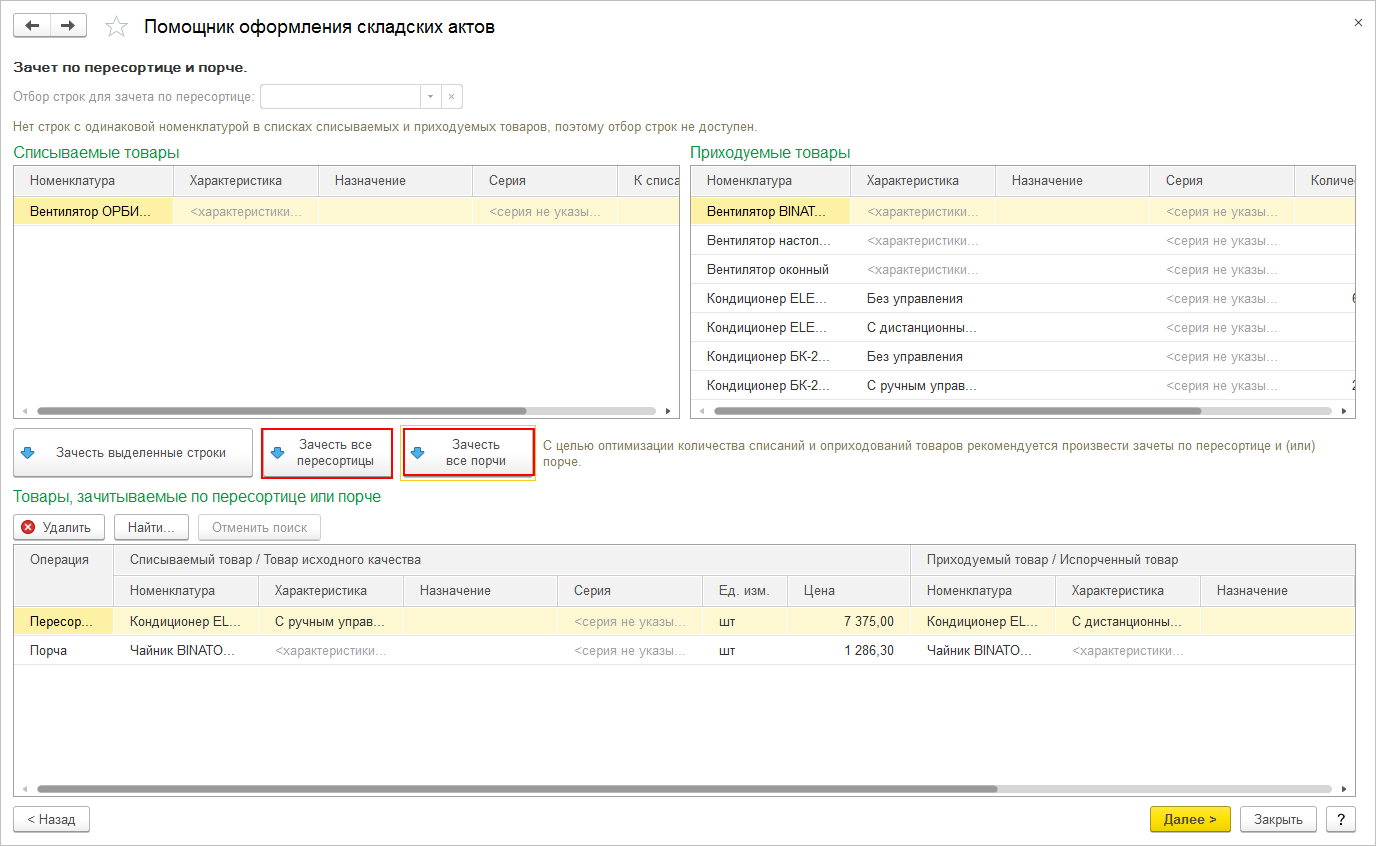The image size is (1376, 846).
Task: Select Вентилятор оконный row in incoming goods
Action: click(767, 270)
